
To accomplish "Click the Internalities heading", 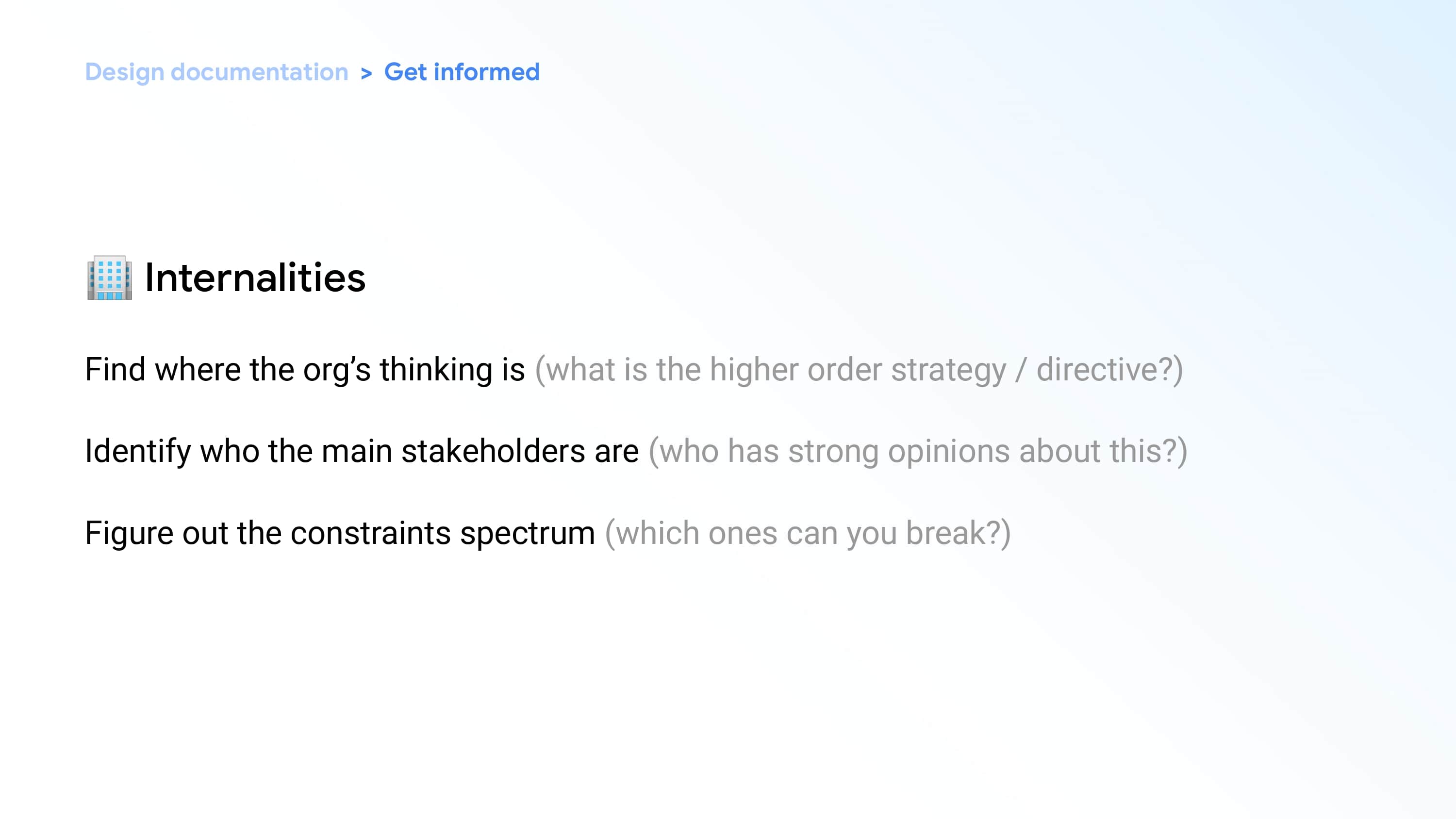I will (x=255, y=278).
